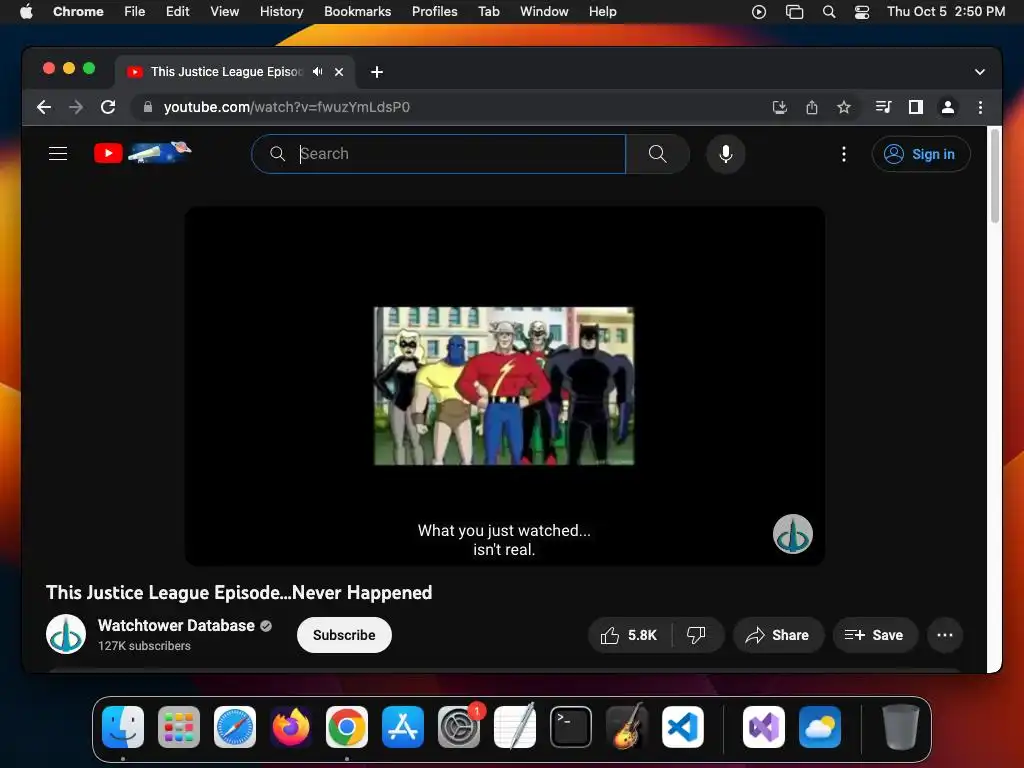Open the Bookmarks menu
1024x768 pixels.
357,11
